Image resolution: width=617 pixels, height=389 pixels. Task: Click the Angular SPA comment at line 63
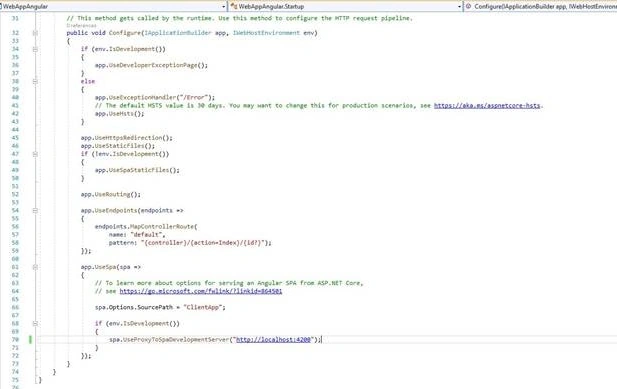(229, 283)
